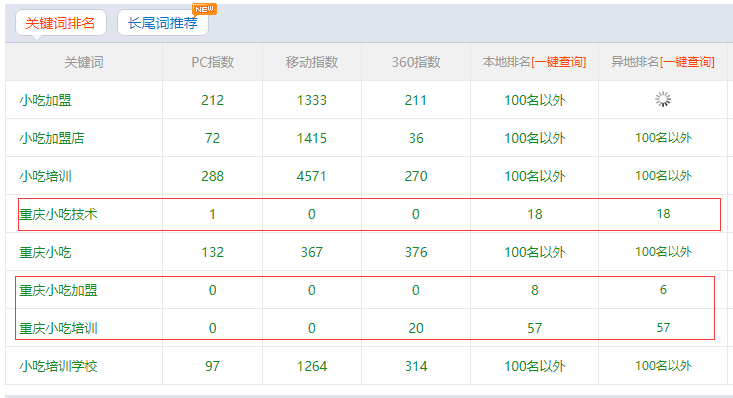
Task: Select the 小吃培训 keyword
Action: pos(45,176)
